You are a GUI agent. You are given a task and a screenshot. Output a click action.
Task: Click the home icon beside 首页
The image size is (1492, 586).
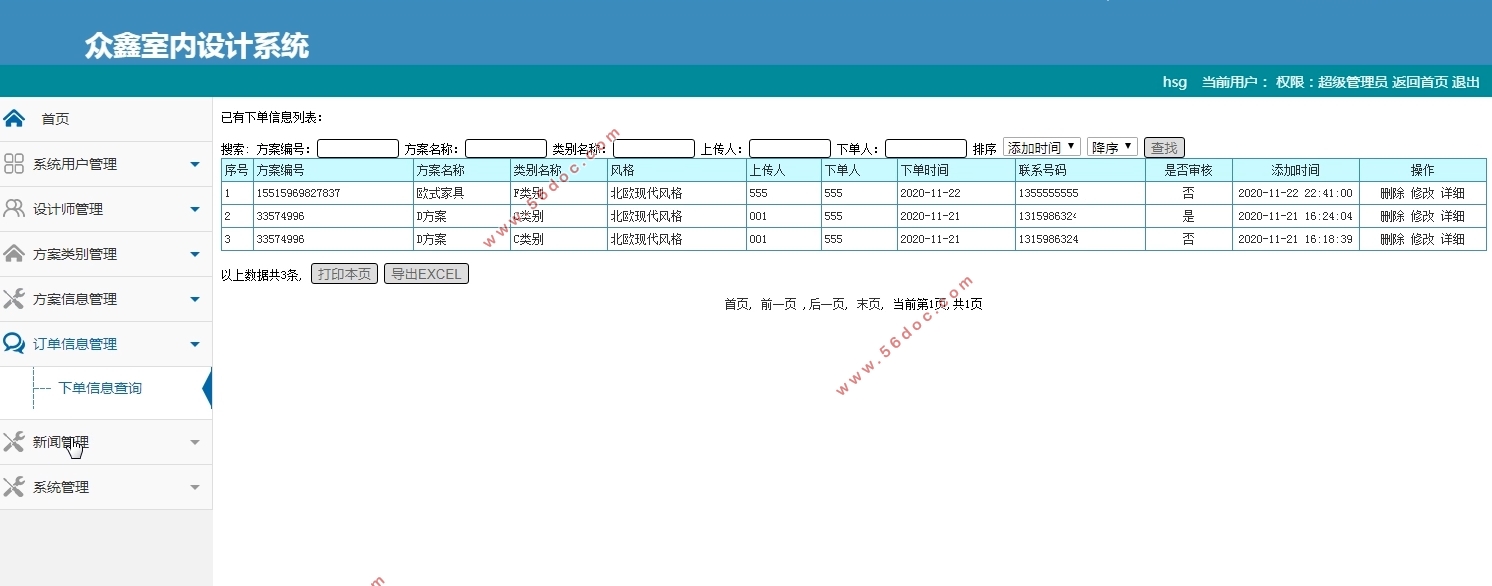(14, 119)
